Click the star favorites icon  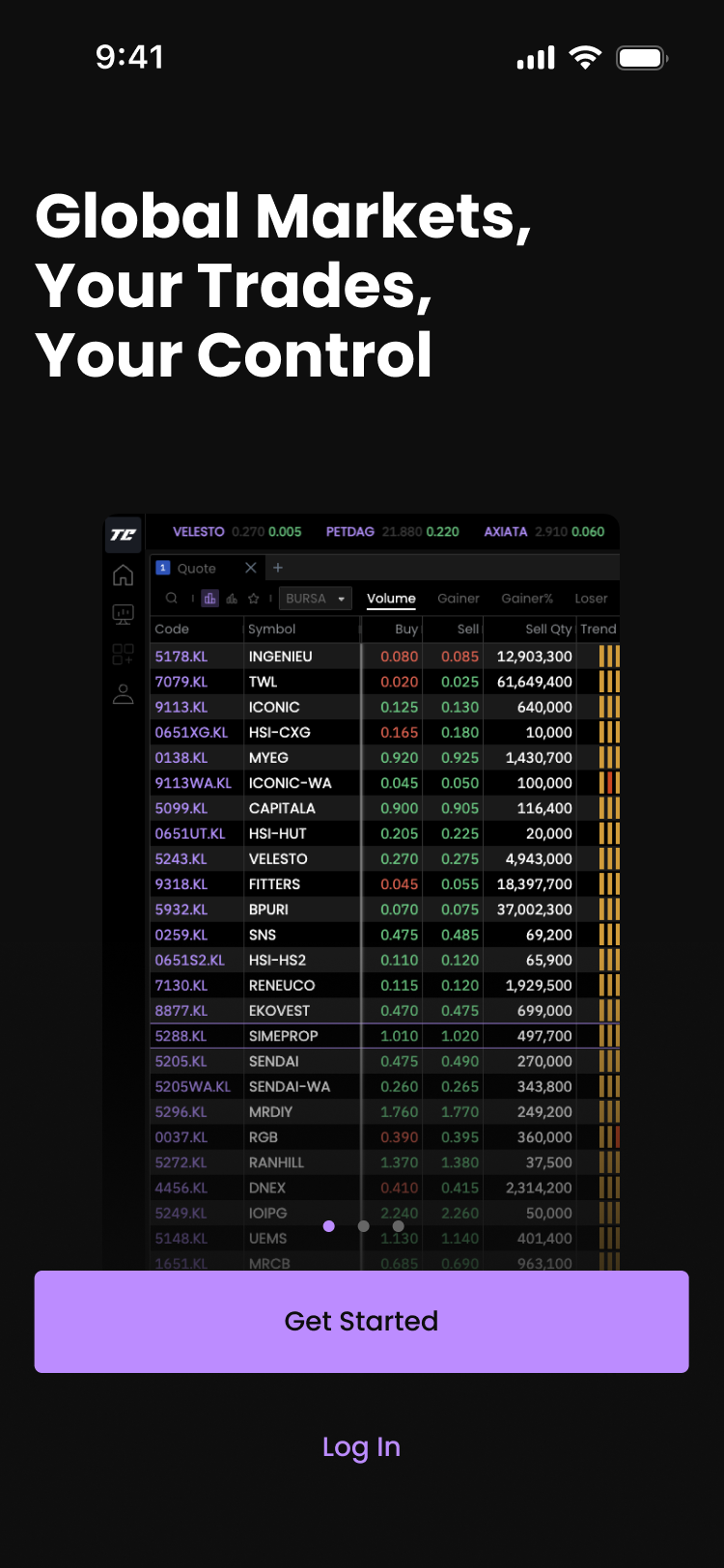(x=254, y=599)
